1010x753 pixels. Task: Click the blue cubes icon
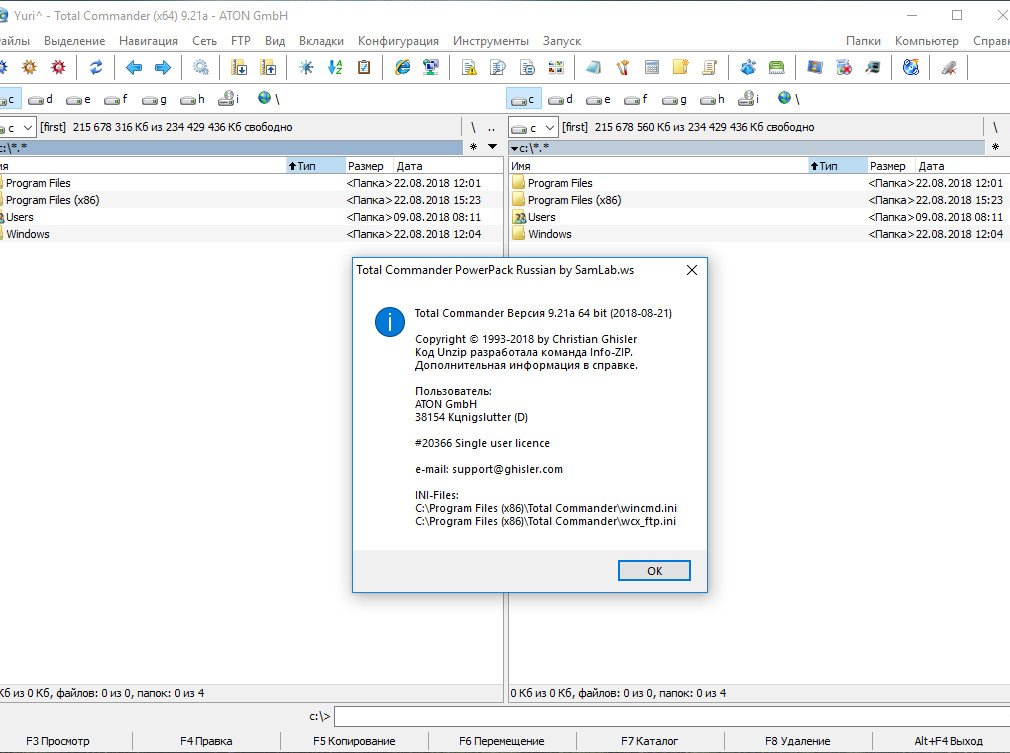point(748,67)
